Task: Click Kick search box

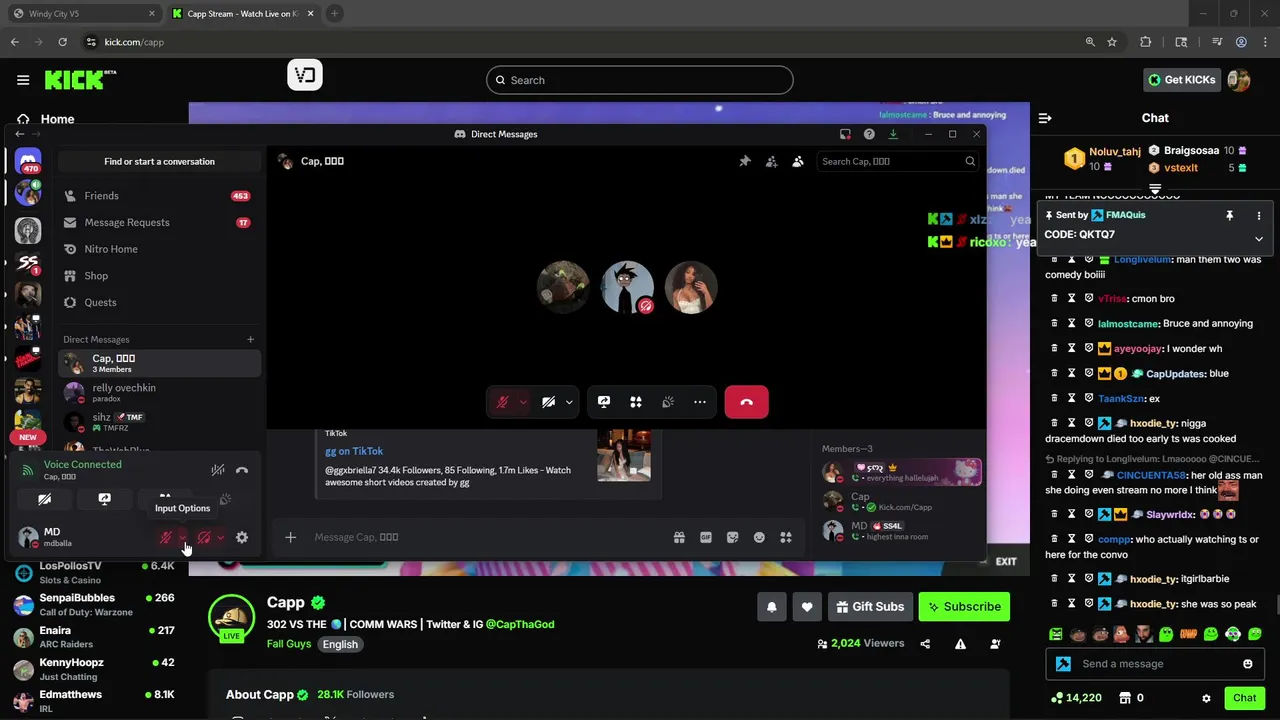Action: [x=640, y=80]
